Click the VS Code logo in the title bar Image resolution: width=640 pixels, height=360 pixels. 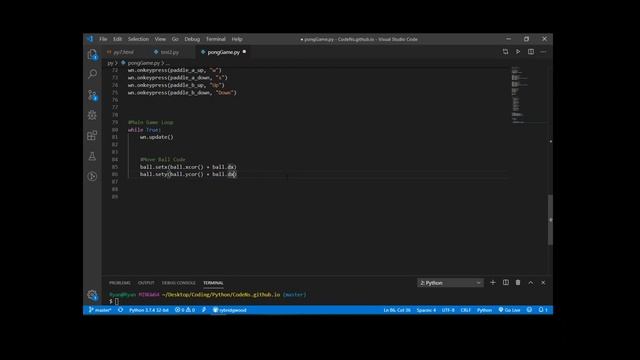tap(90, 39)
